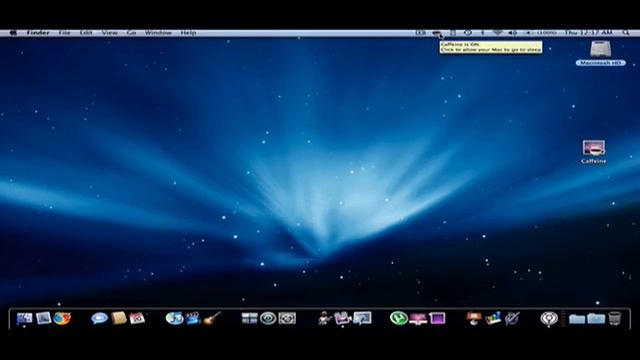Image resolution: width=640 pixels, height=360 pixels.
Task: Open the Apple menu
Action: point(13,33)
